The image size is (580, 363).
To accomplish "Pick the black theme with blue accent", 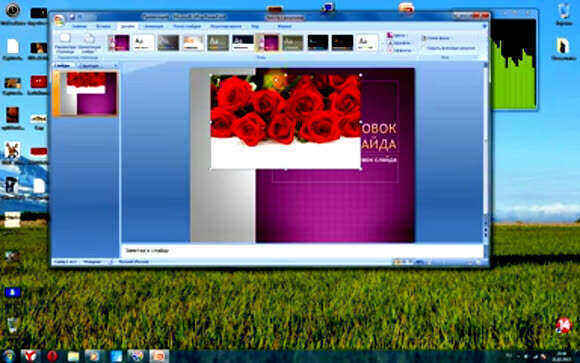I will tap(317, 43).
